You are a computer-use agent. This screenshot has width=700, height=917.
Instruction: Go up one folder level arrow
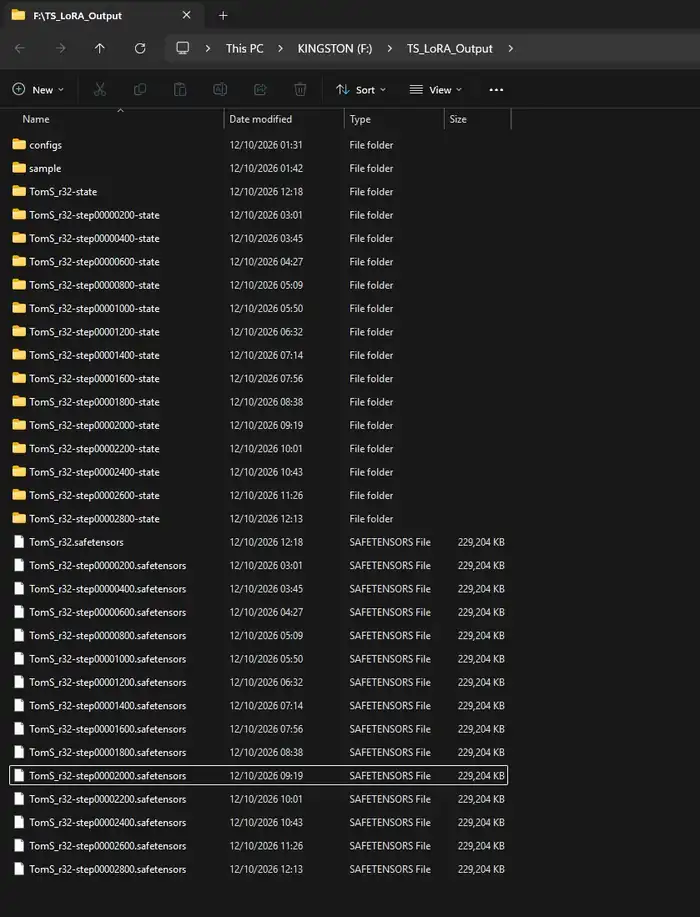click(100, 49)
